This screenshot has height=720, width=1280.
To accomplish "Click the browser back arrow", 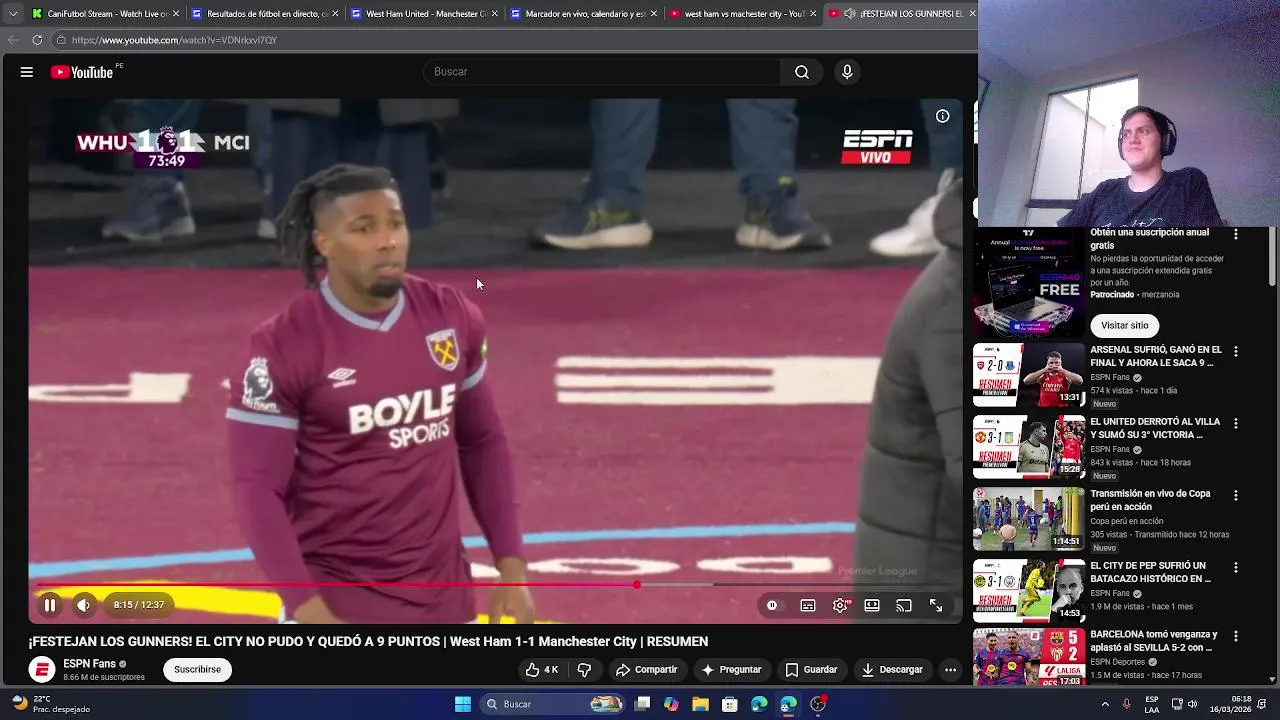I will [13, 40].
